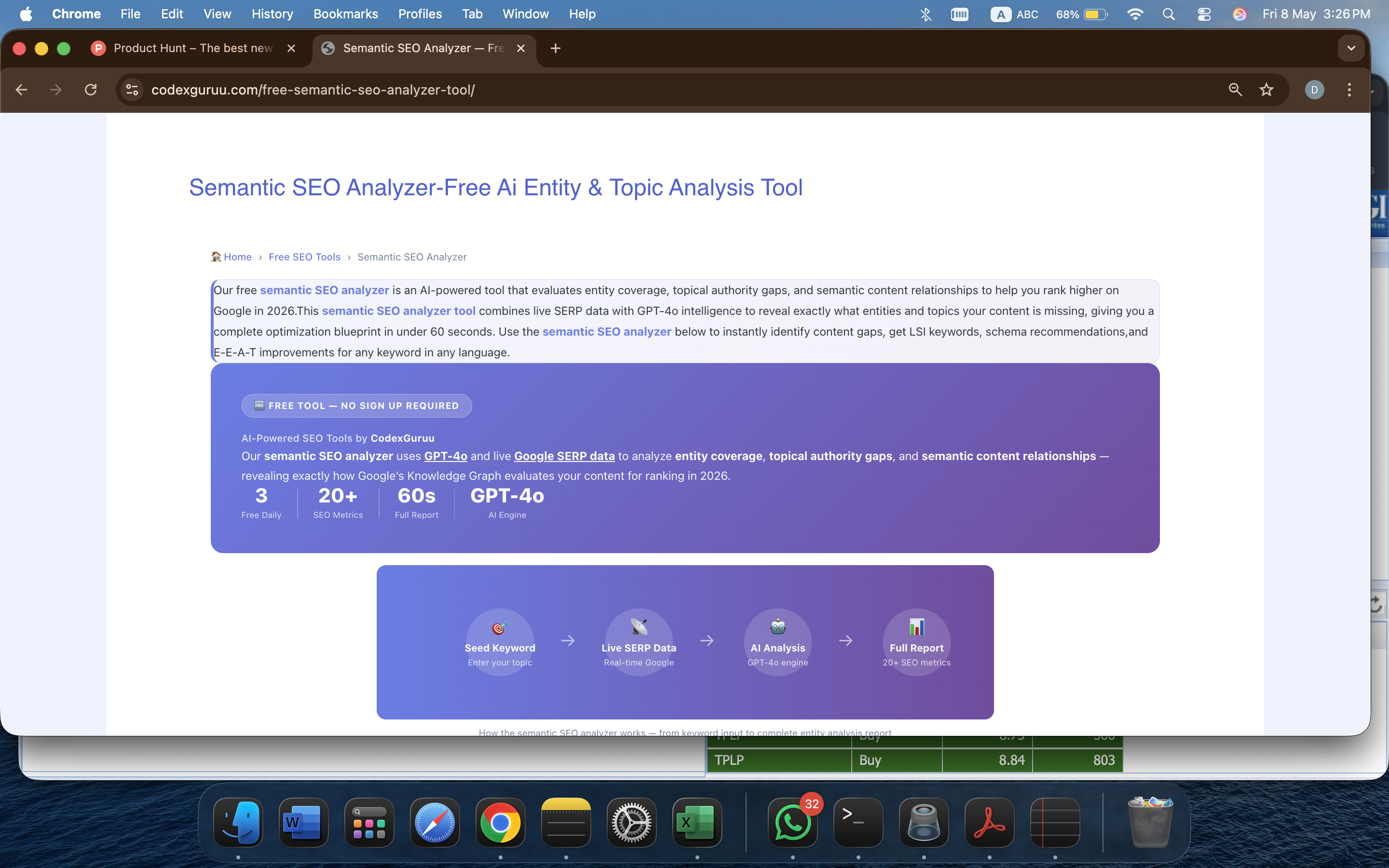This screenshot has width=1389, height=868.
Task: Open Excel from the dock
Action: (x=697, y=822)
